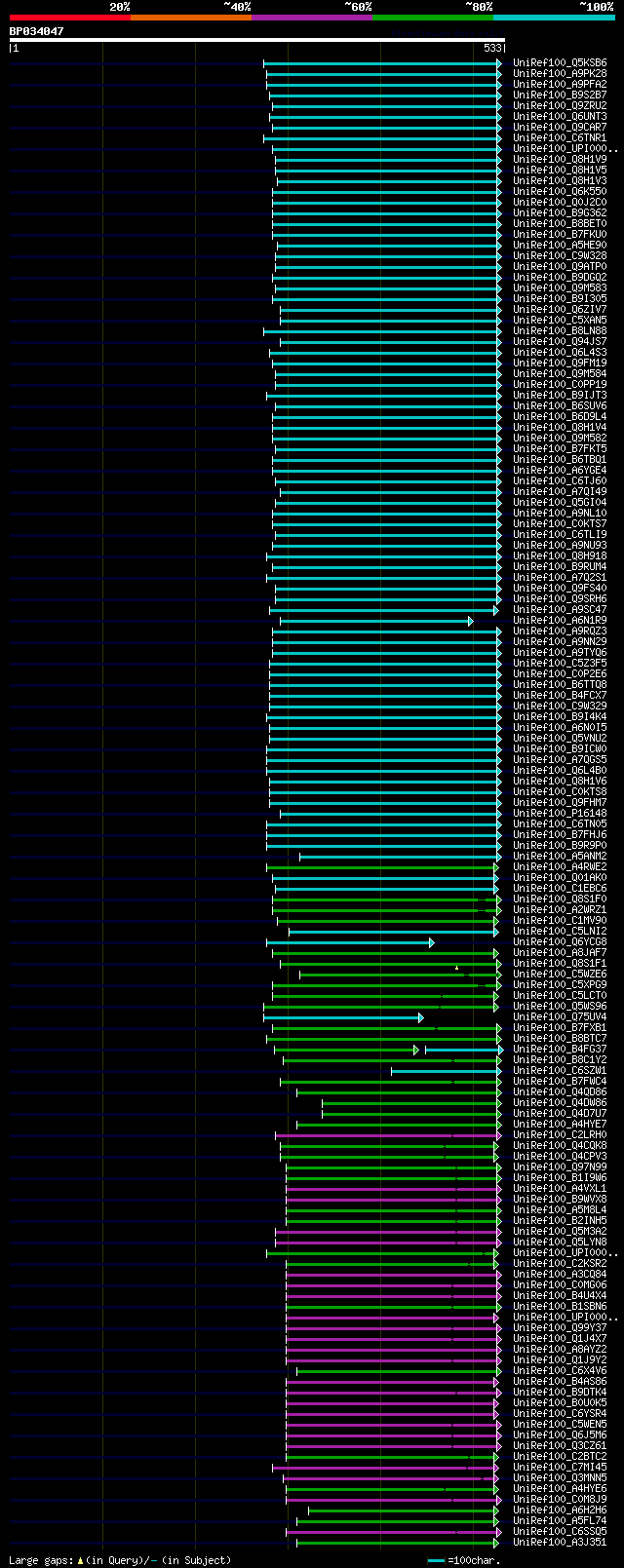This screenshot has height=1568, width=624.
Task: Open hit UniRef100_Q9FM19
Action: pos(560,363)
